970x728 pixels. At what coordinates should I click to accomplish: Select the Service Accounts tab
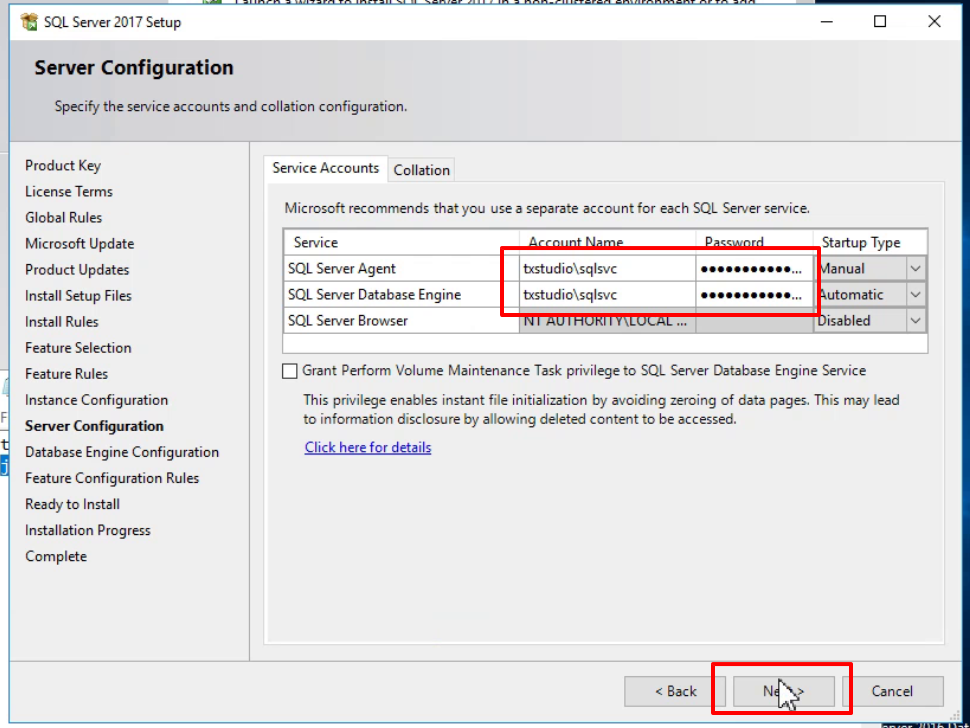(x=325, y=168)
